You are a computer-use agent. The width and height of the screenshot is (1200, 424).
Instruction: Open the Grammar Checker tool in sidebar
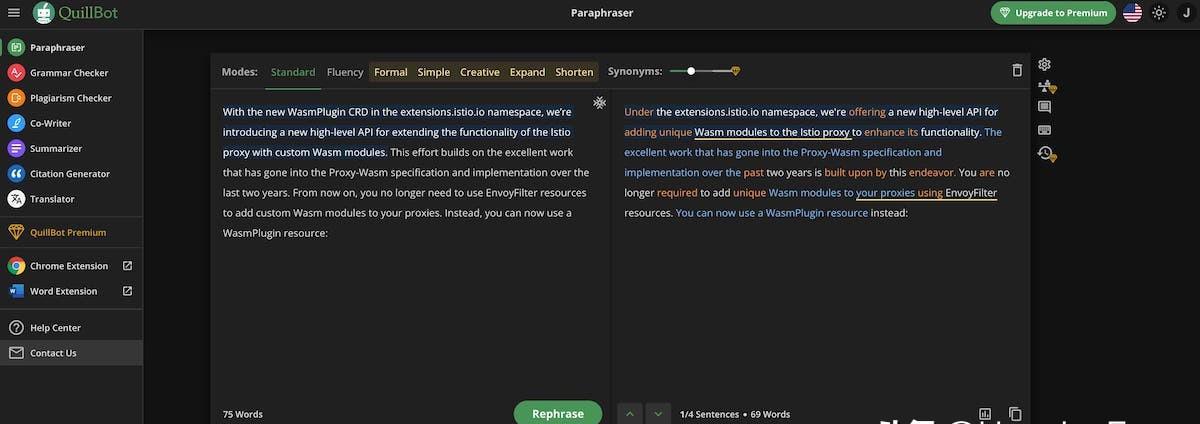(x=69, y=73)
